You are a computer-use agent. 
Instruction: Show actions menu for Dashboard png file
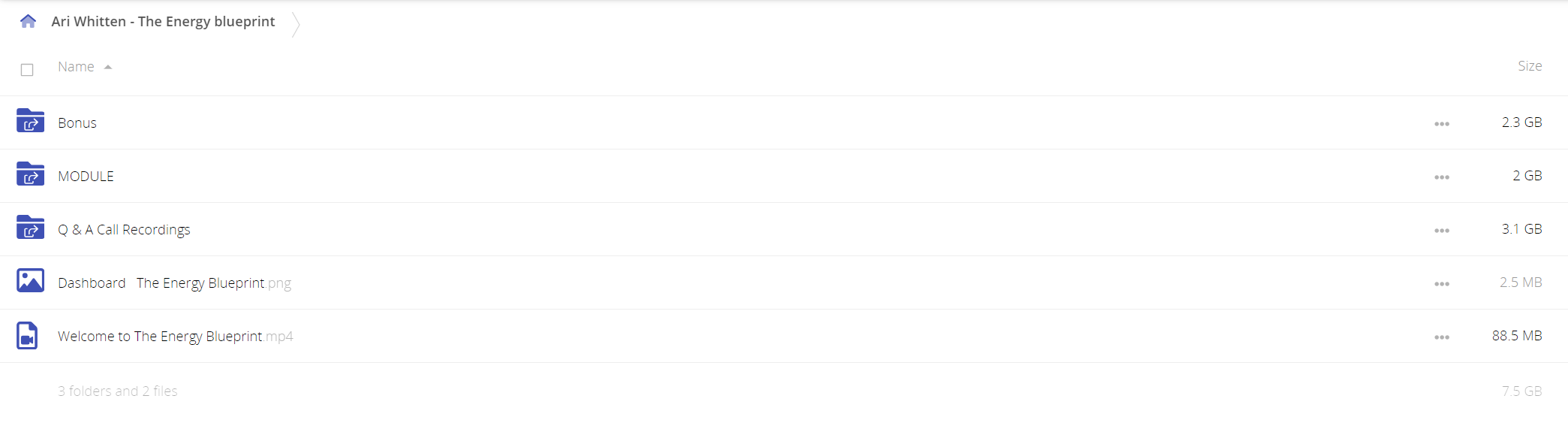click(x=1442, y=284)
